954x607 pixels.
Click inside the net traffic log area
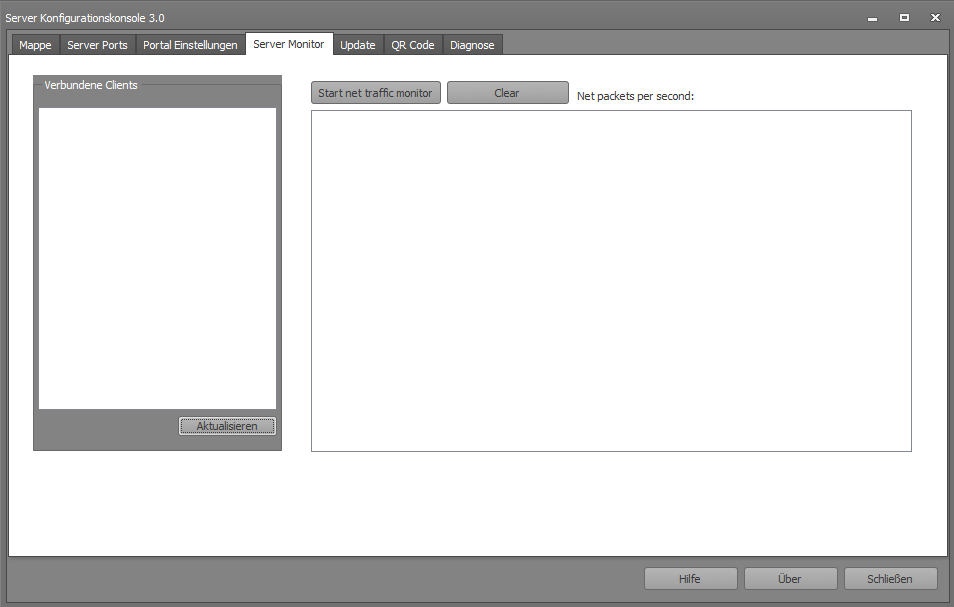tap(611, 281)
